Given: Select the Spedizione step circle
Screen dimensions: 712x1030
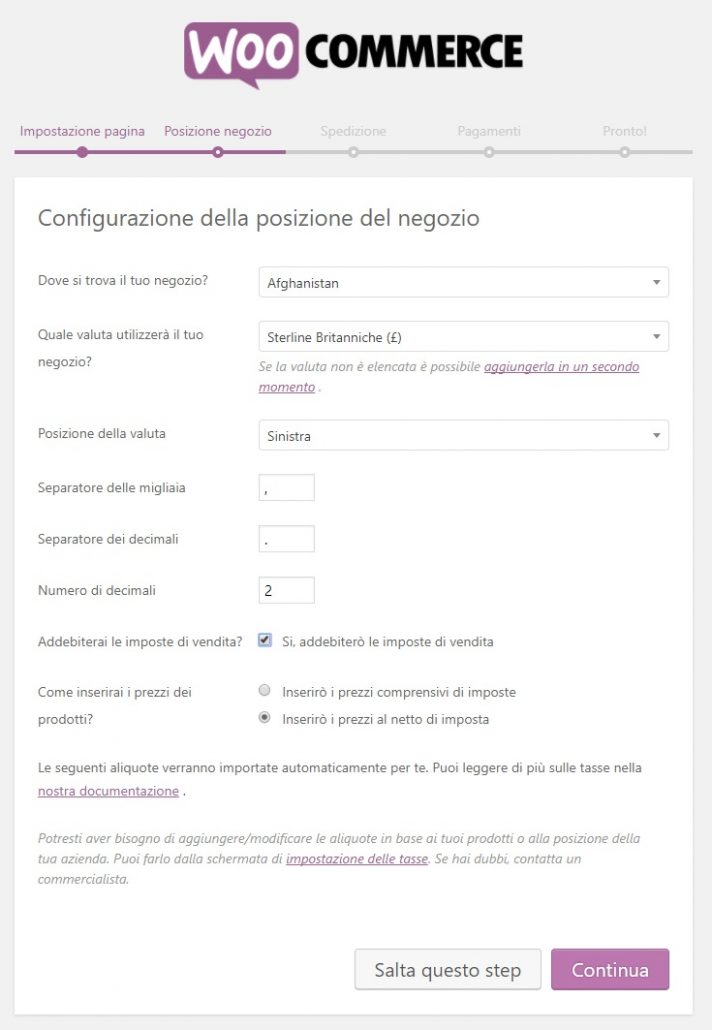Looking at the screenshot, I should 352,150.
